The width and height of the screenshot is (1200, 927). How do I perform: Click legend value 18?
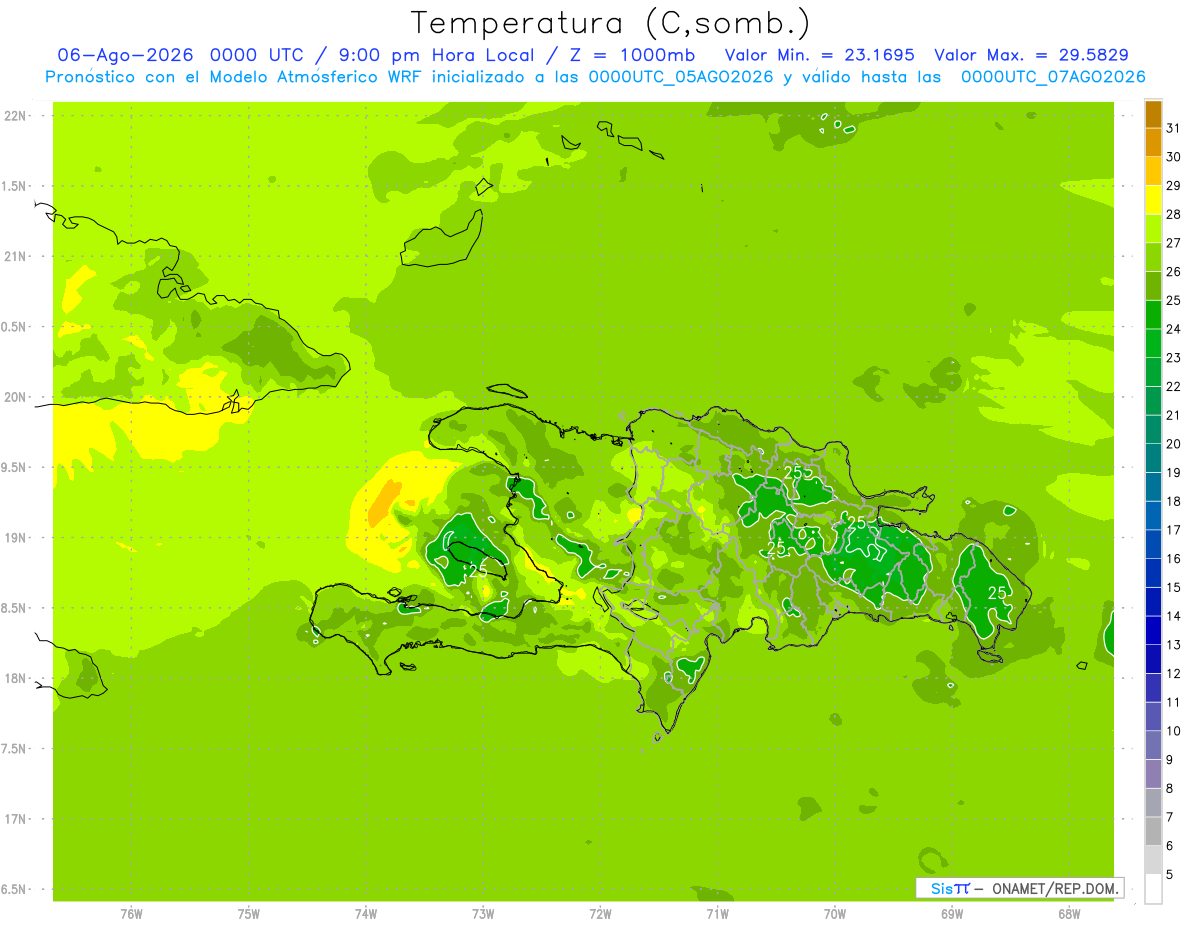point(1174,501)
